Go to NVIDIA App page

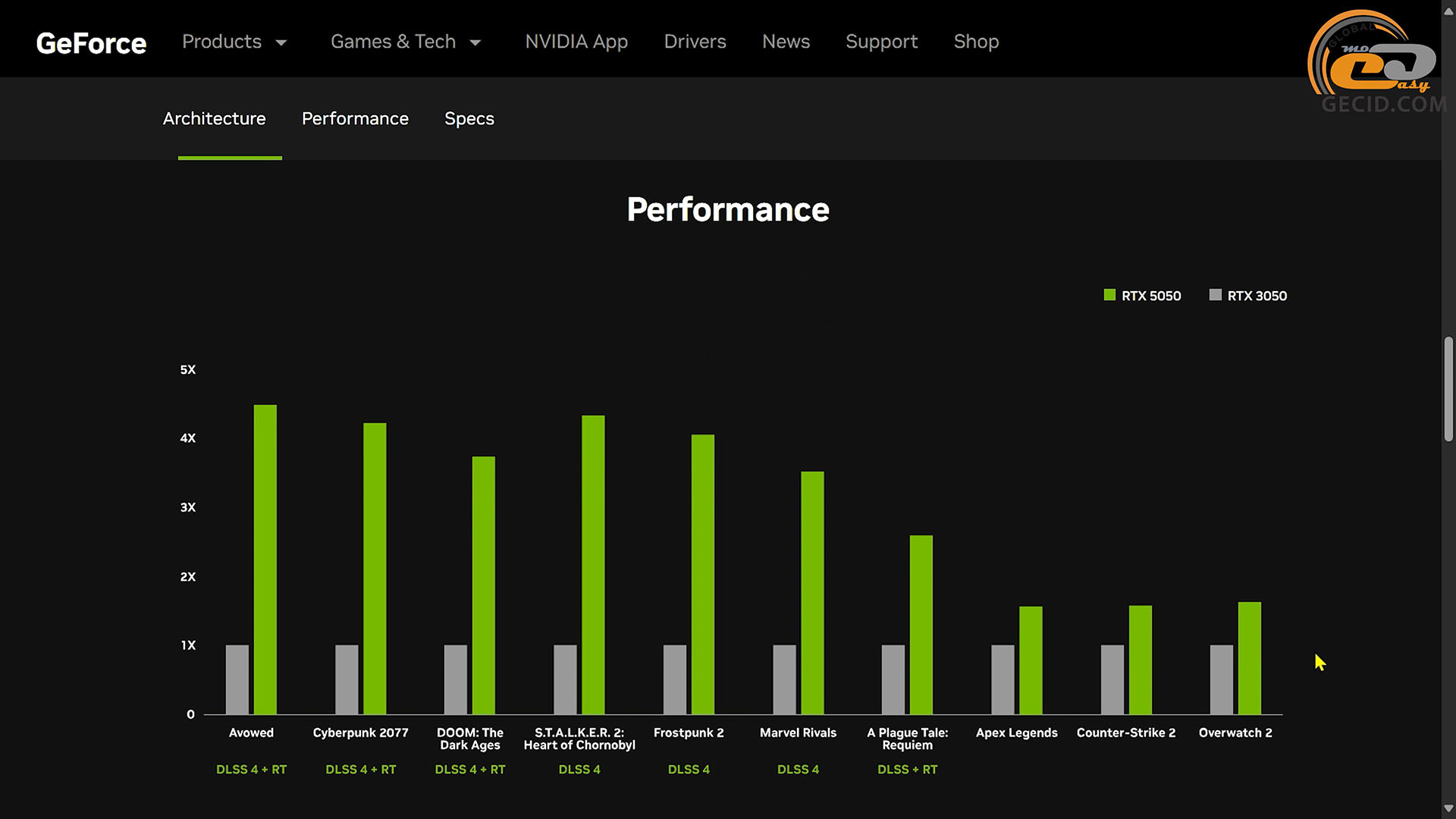pos(576,42)
